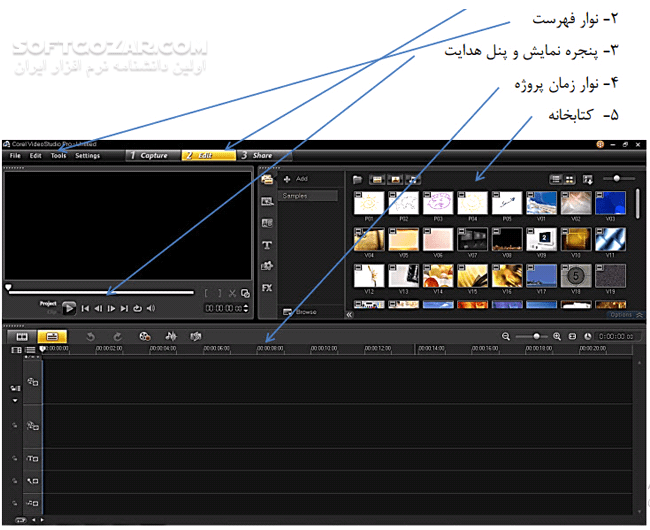Step back one frame with Previous button
This screenshot has width=650, height=530.
[98, 308]
